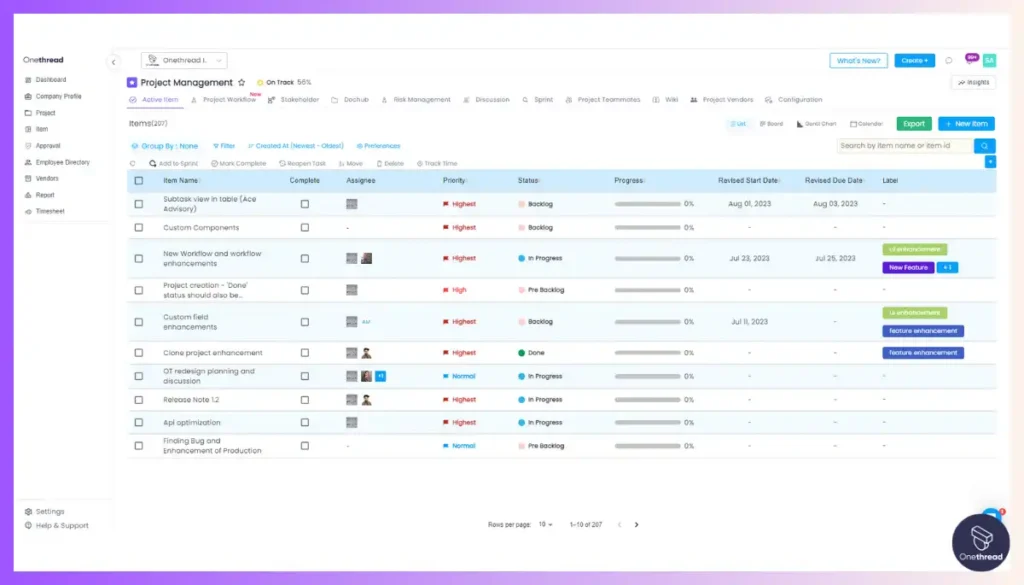The image size is (1024, 585).
Task: Open rows per page dropdown
Action: click(545, 524)
